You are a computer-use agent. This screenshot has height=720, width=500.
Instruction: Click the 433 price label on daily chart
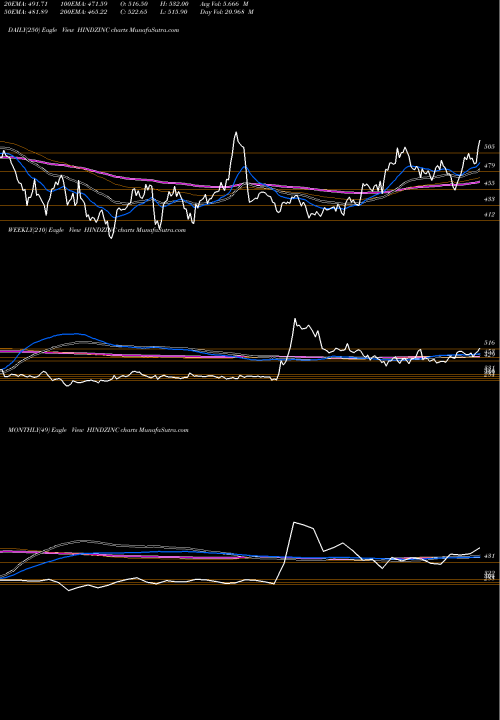[489, 199]
